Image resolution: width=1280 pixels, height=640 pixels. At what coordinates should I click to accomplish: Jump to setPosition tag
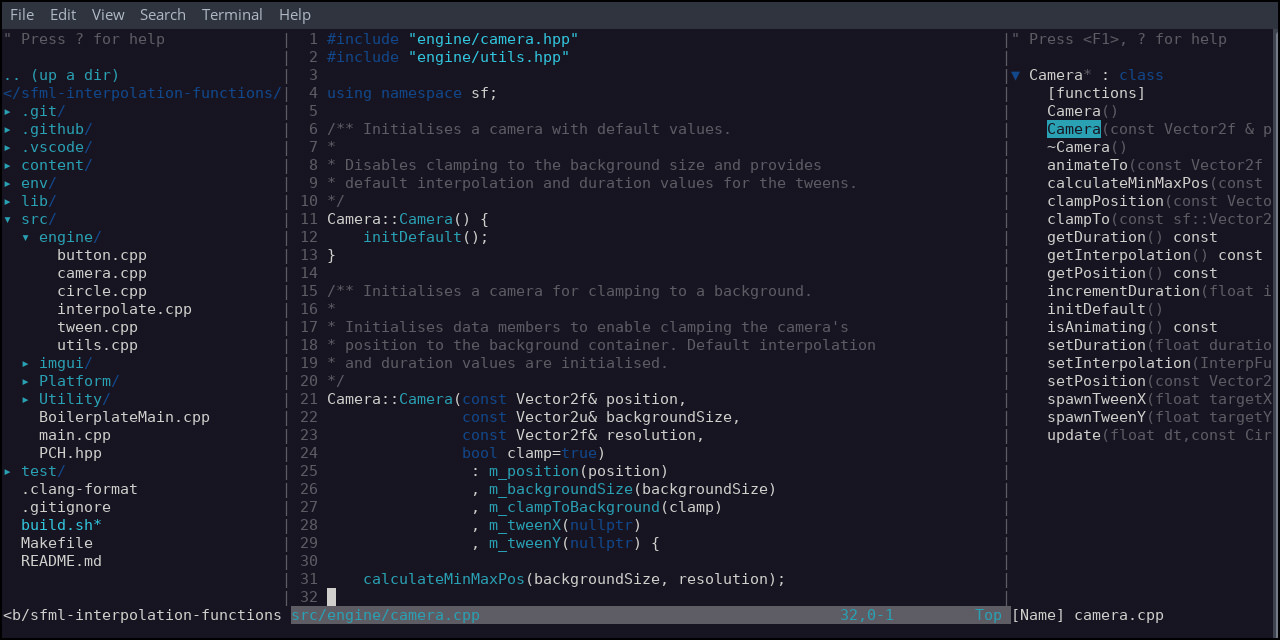click(1159, 381)
